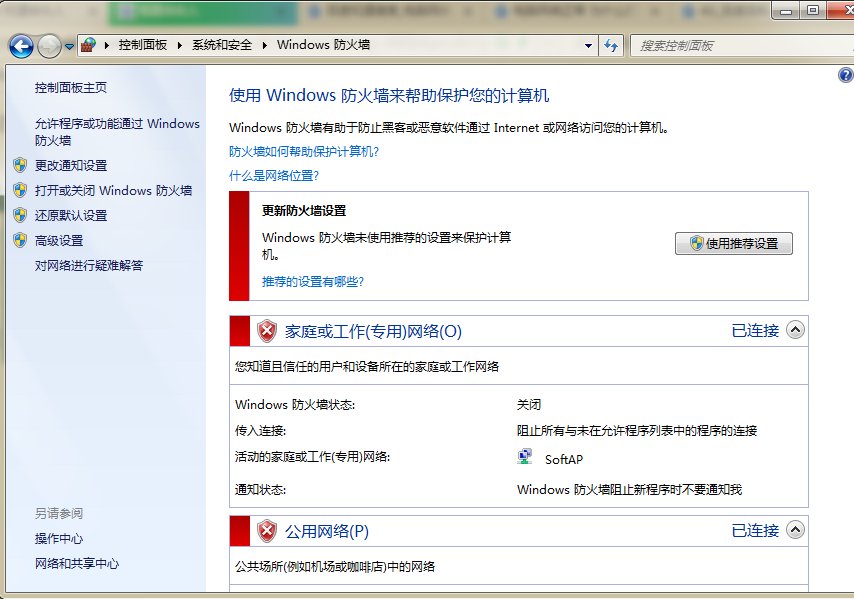Click 已连接 status in 家庭或工作 section

[755, 331]
